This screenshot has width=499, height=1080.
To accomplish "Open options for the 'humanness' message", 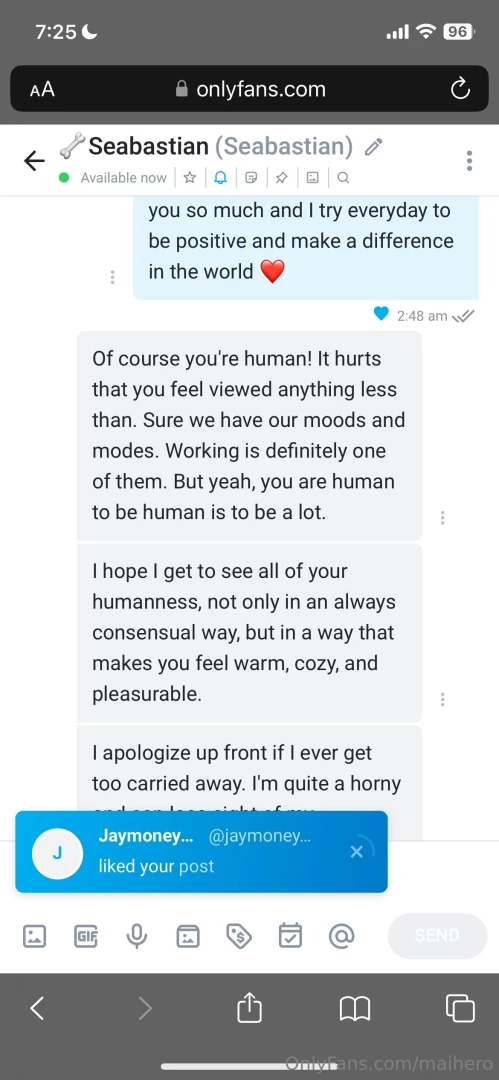I will click(442, 699).
